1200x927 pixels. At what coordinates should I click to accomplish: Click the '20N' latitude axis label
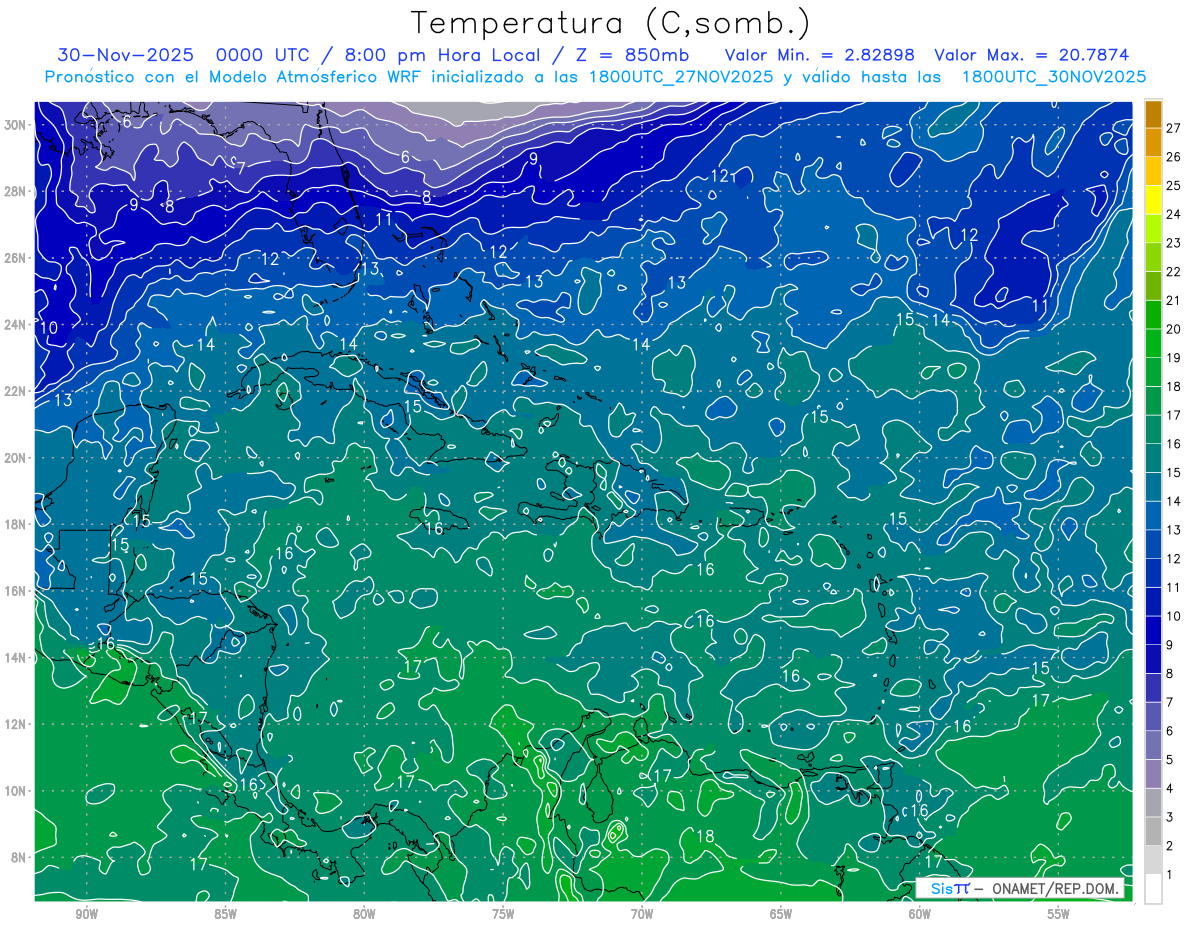pyautogui.click(x=15, y=458)
